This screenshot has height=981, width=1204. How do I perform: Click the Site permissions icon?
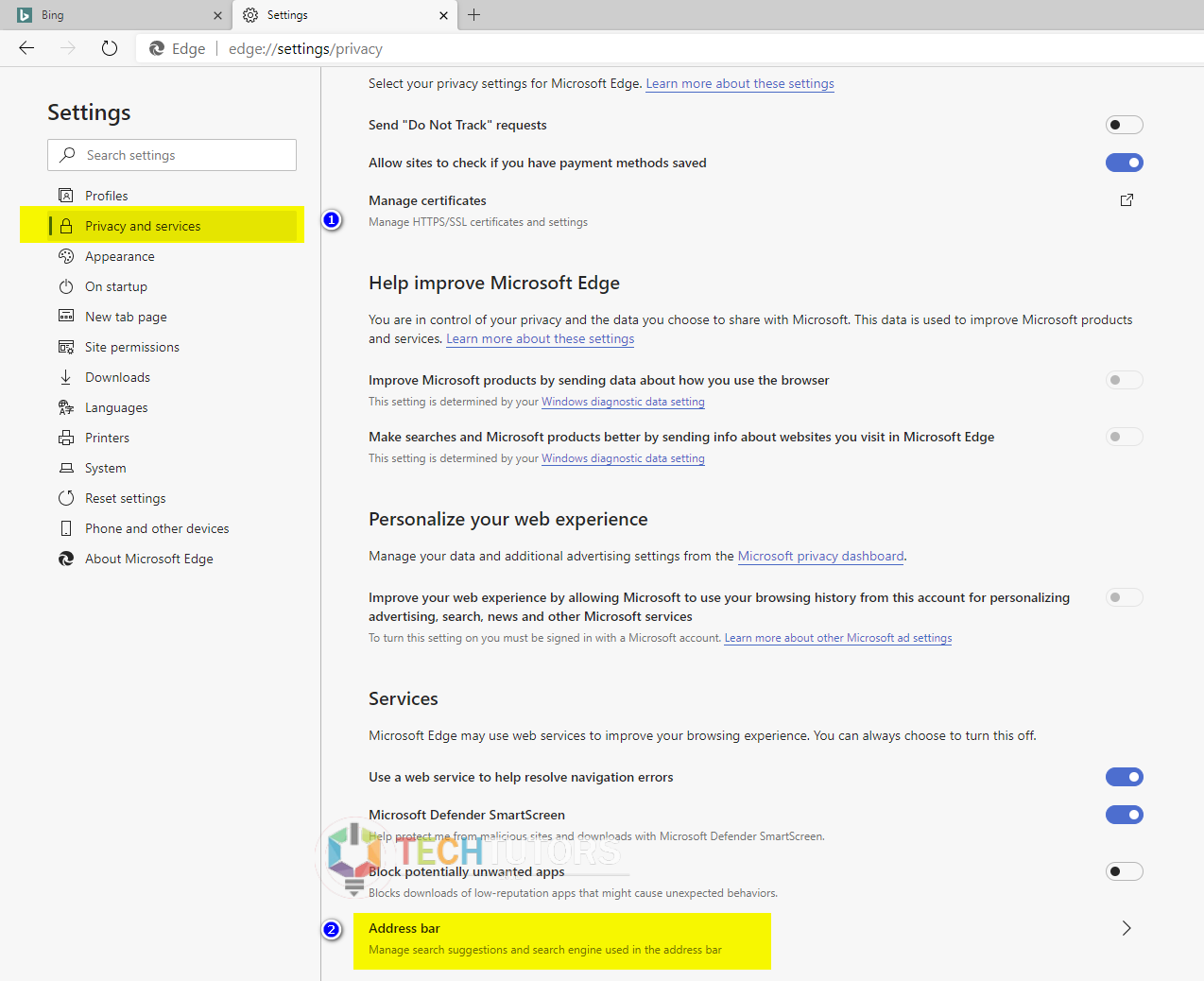pos(66,347)
